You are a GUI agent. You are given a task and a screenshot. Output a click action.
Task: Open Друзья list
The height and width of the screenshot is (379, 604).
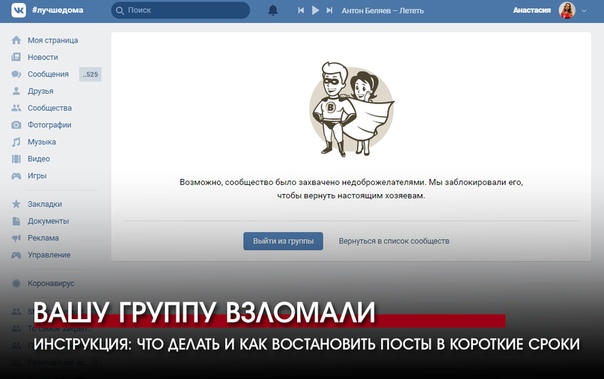tap(40, 91)
